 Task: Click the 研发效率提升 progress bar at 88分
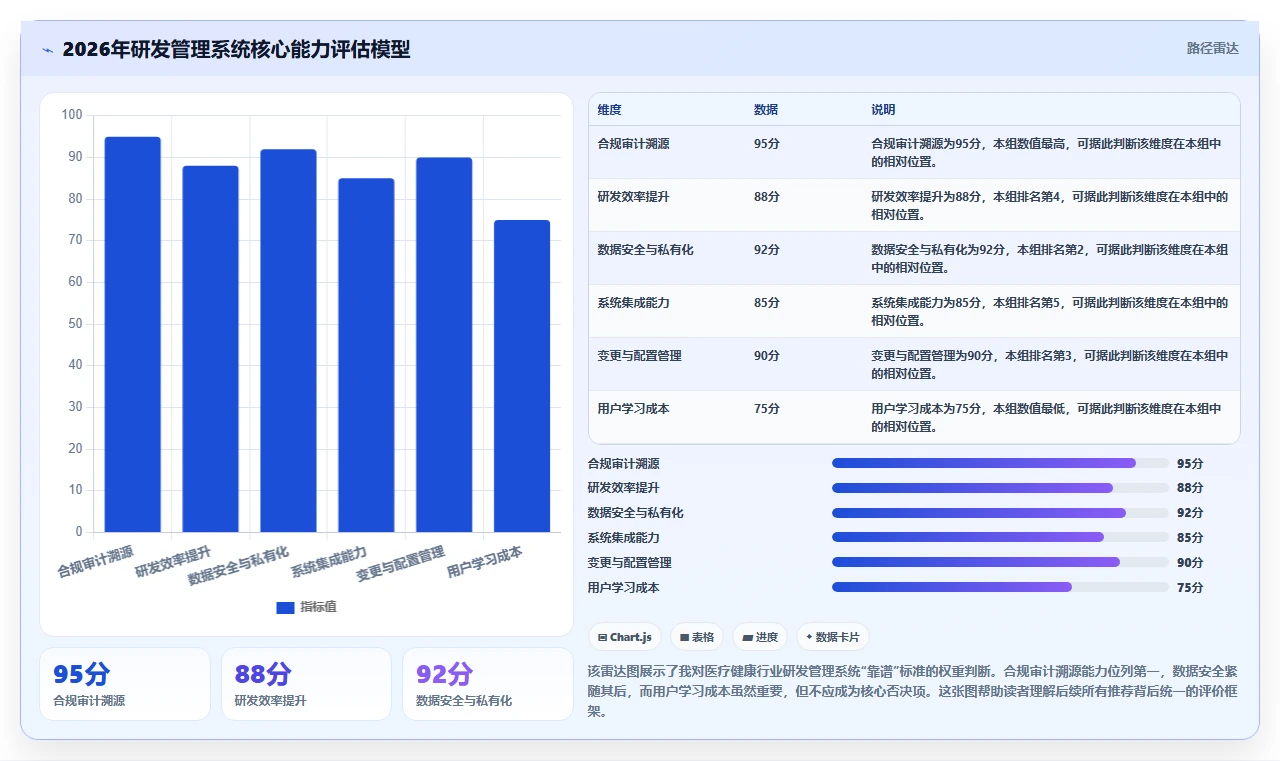(1000, 488)
